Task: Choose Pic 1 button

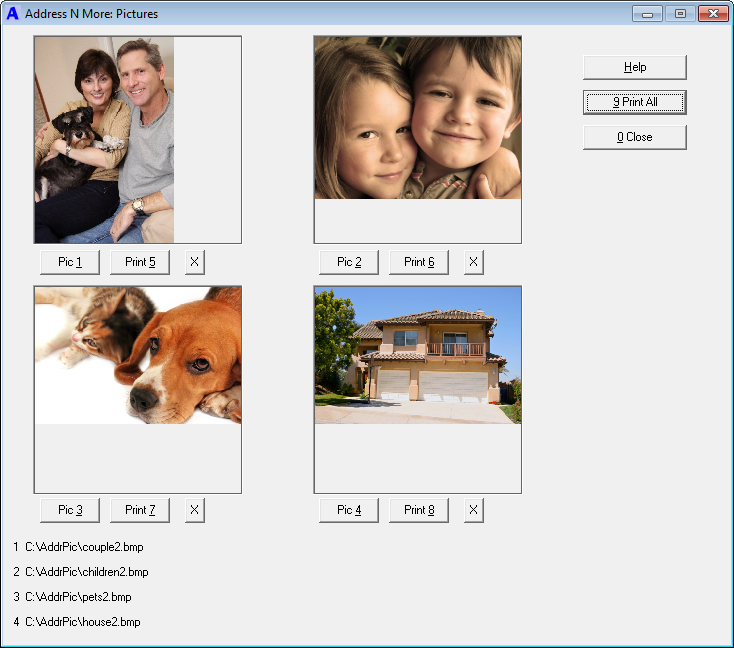Action: click(70, 262)
